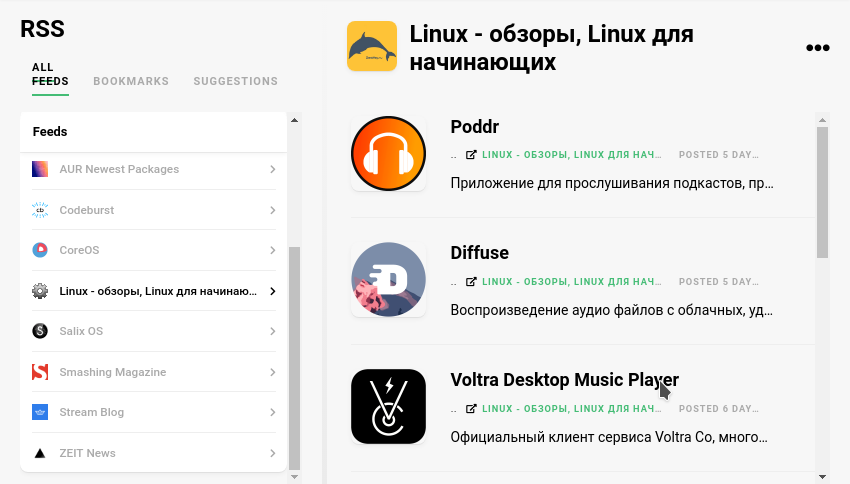This screenshot has height=484, width=850.
Task: Expand CoreOS feed chevron
Action: tap(273, 250)
